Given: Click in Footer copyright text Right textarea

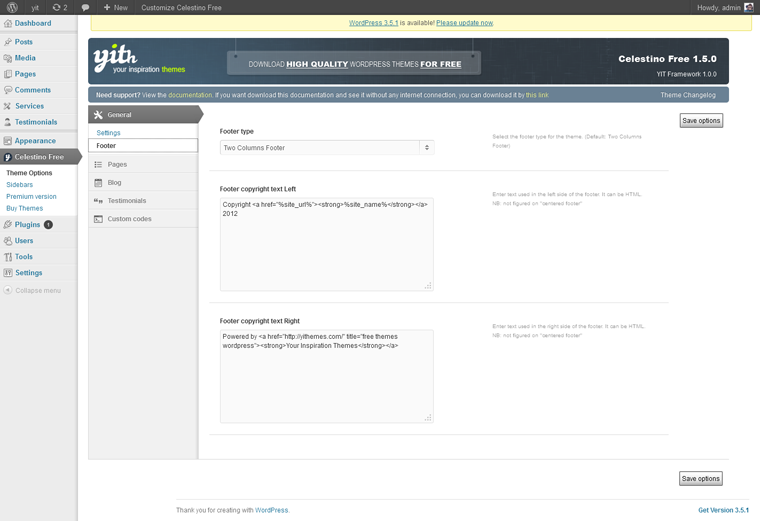Looking at the screenshot, I should pos(327,376).
